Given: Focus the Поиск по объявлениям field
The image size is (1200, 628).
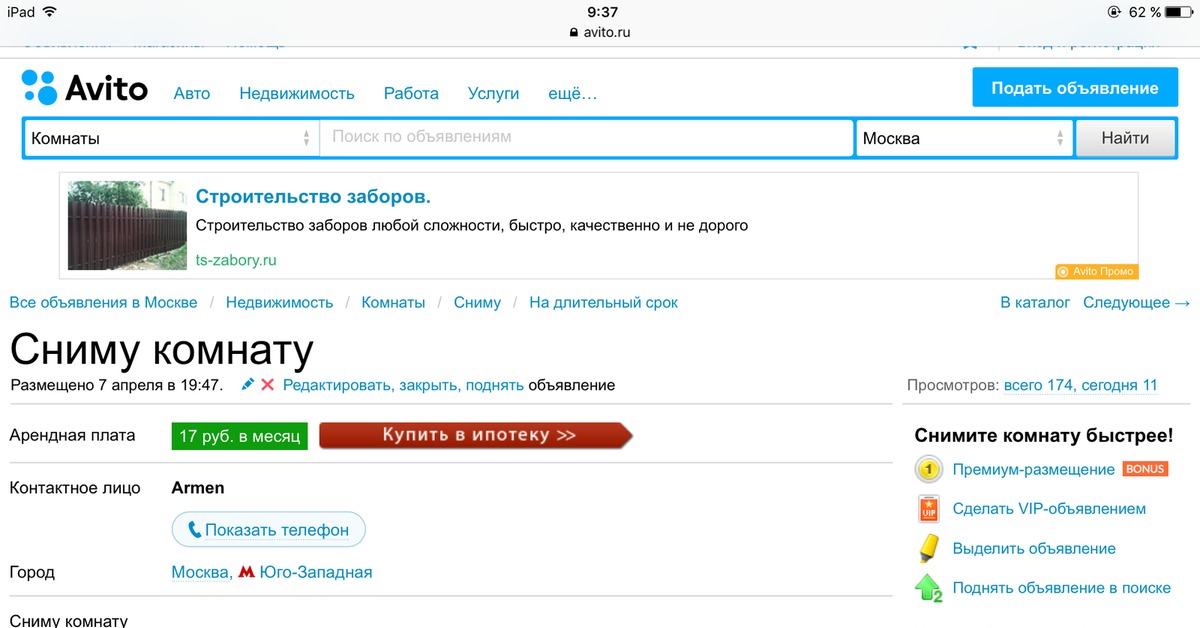Looking at the screenshot, I should pos(586,137).
